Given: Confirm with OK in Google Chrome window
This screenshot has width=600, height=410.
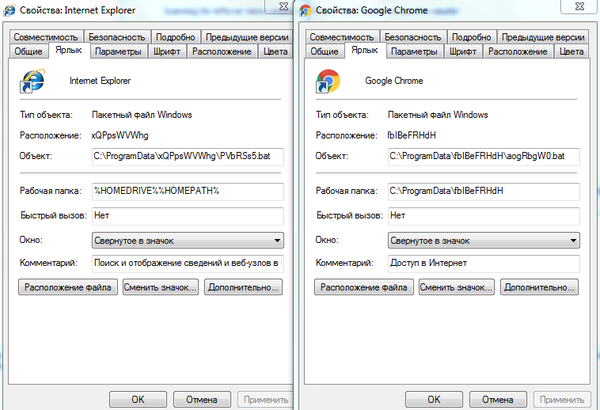Looking at the screenshot, I should point(434,400).
